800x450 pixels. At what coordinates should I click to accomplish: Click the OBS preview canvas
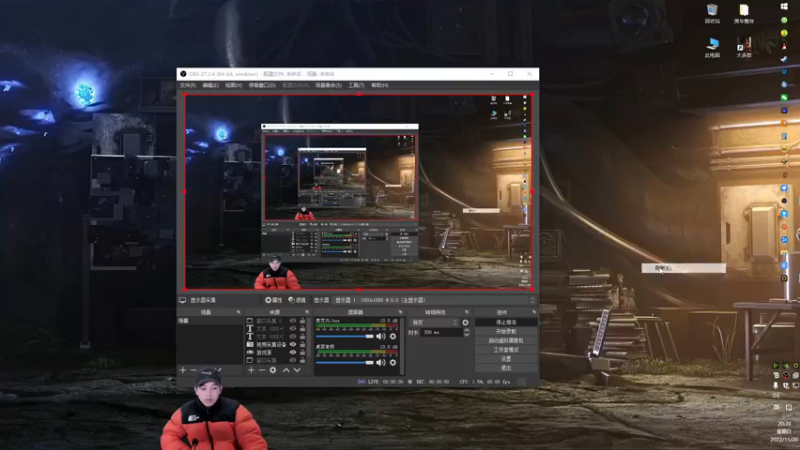358,192
